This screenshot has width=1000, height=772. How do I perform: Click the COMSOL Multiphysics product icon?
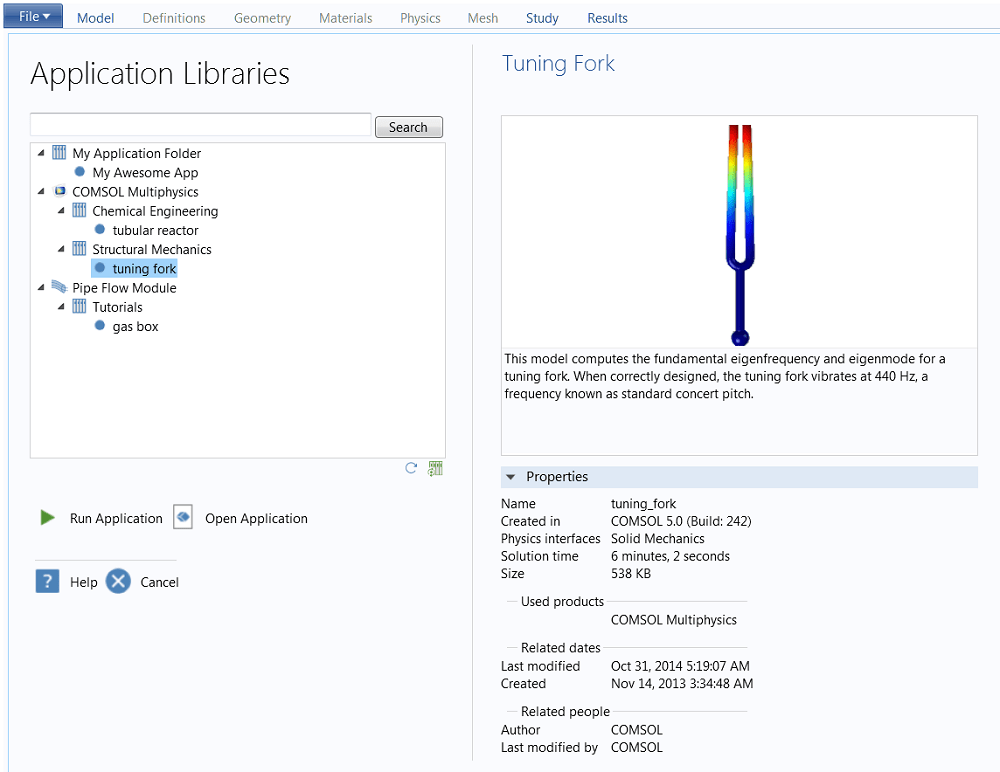[x=59, y=191]
